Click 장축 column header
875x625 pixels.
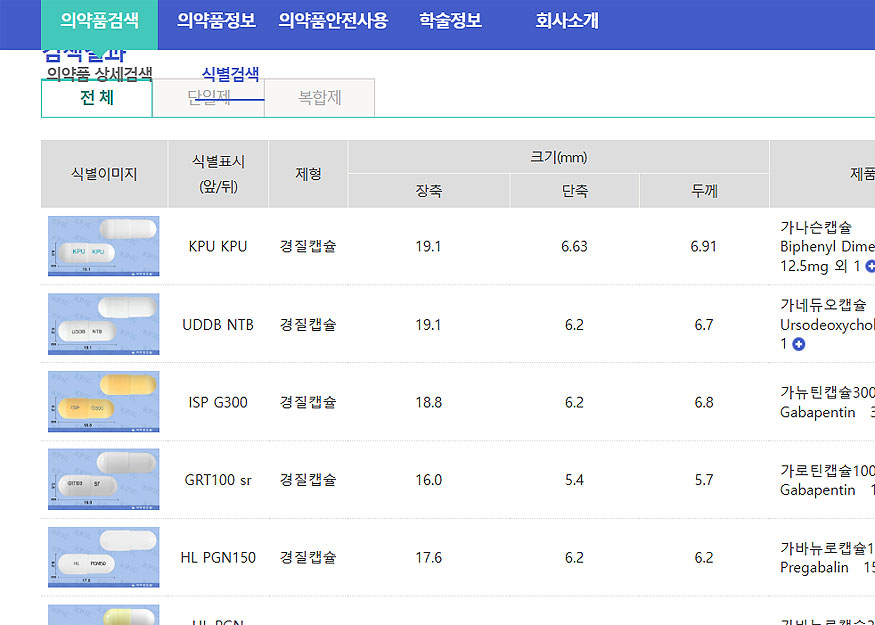click(429, 191)
